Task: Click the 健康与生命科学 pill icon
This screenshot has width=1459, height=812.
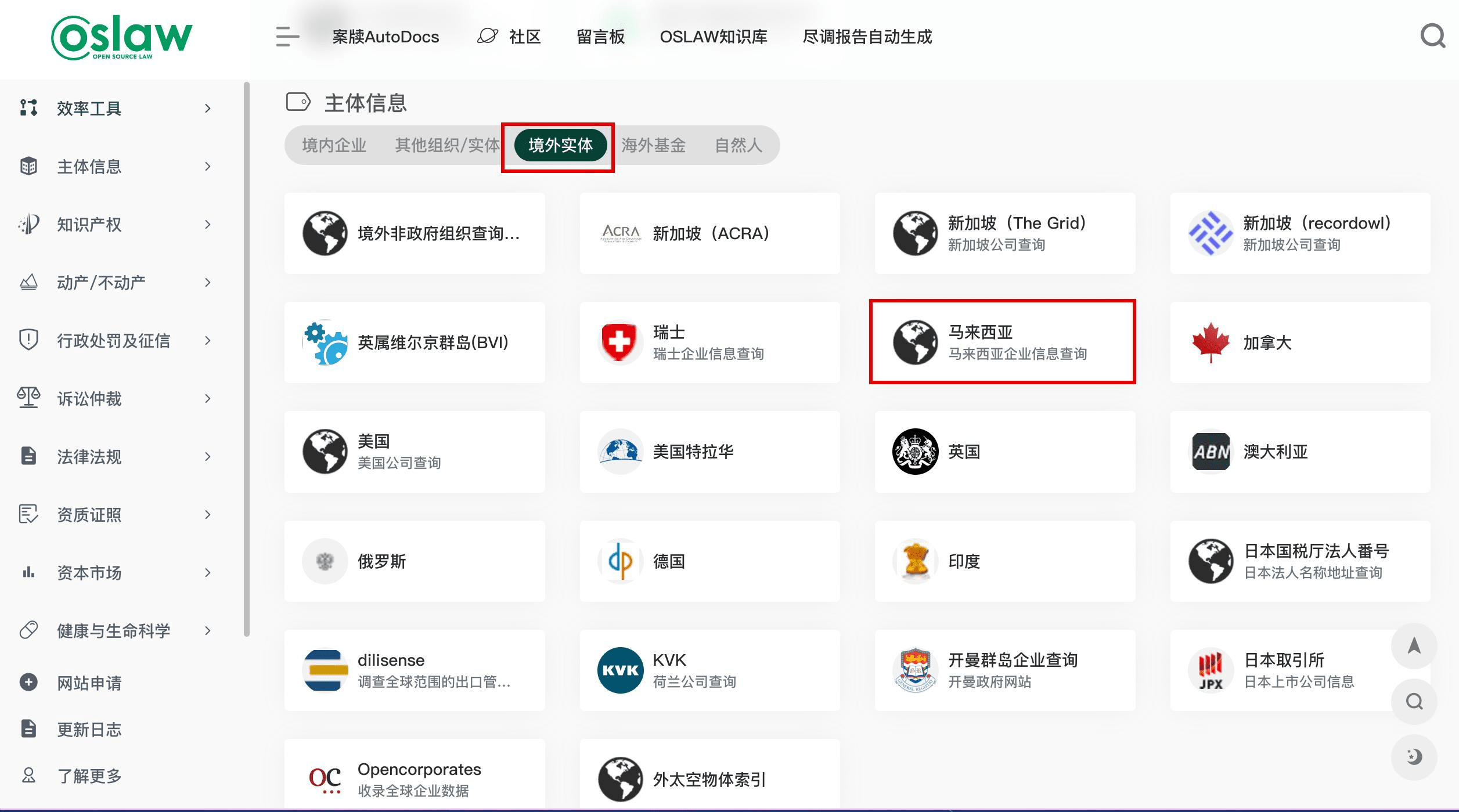Action: coord(28,630)
